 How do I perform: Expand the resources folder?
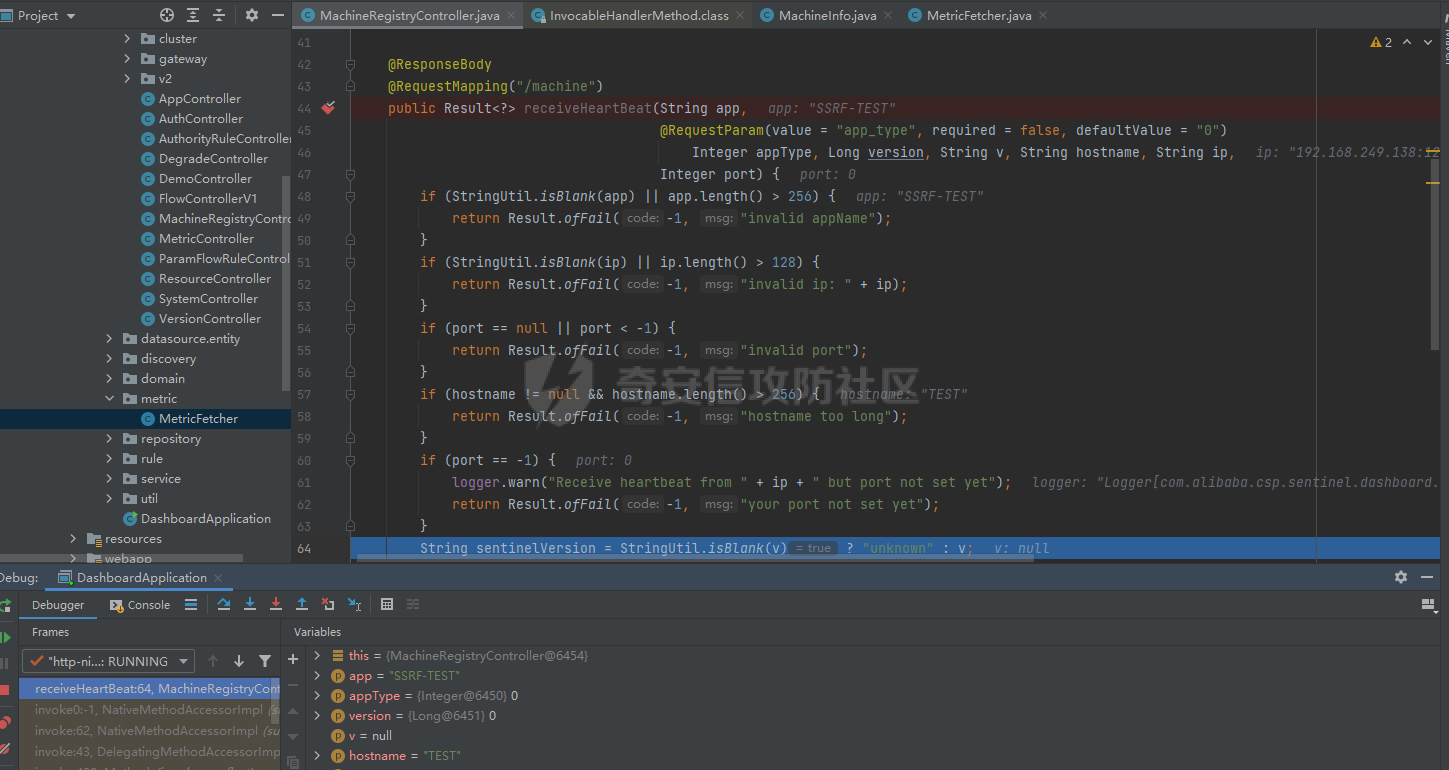point(73,539)
